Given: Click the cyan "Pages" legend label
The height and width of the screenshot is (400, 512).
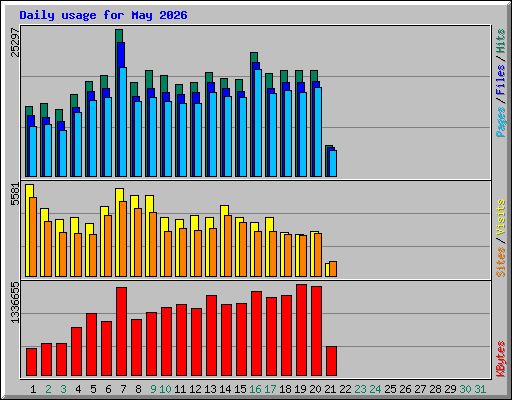Looking at the screenshot, I should point(500,122).
